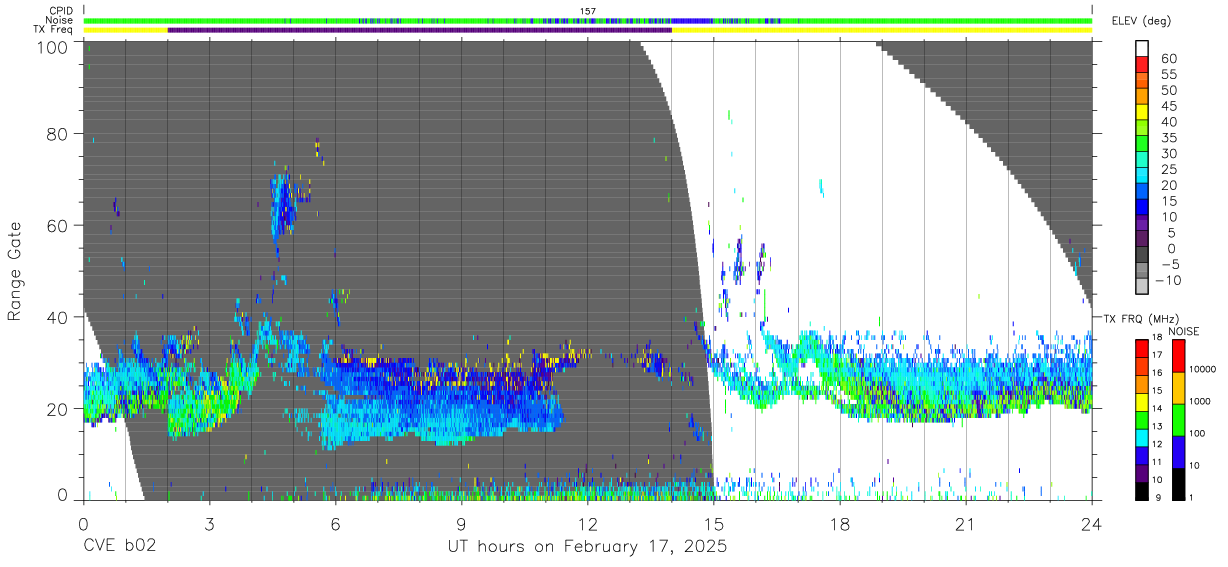Click the light gray bottom segment of the ELEV bar
The width and height of the screenshot is (1228, 567).
point(1142,286)
